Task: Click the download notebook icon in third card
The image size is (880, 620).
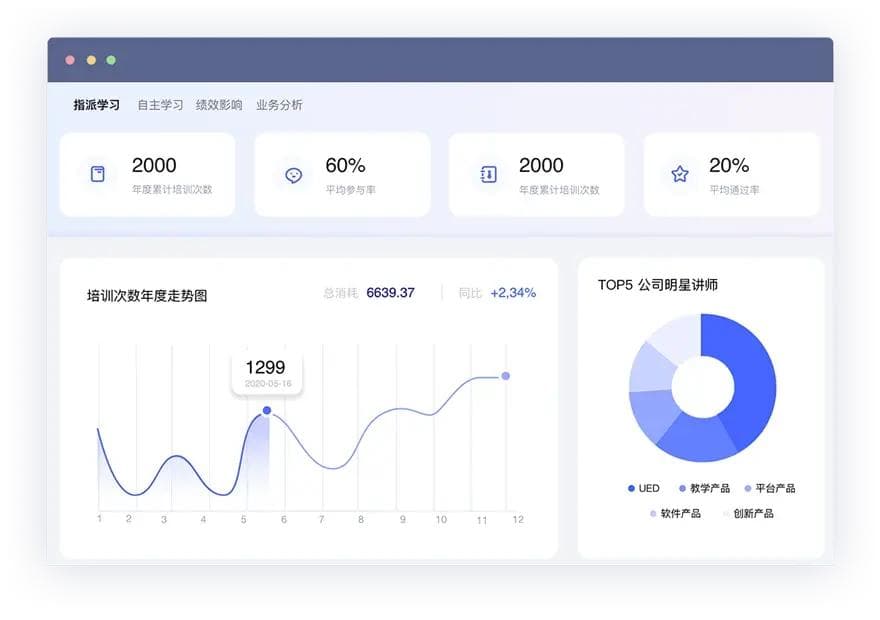Action: tap(488, 174)
